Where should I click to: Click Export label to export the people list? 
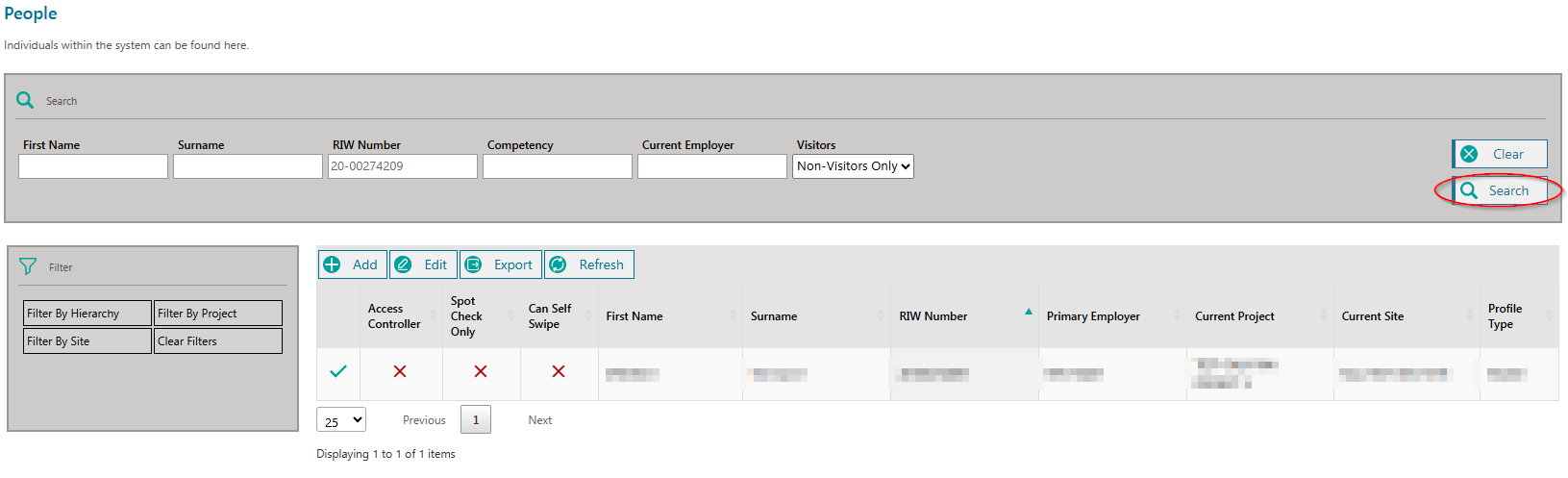point(513,264)
